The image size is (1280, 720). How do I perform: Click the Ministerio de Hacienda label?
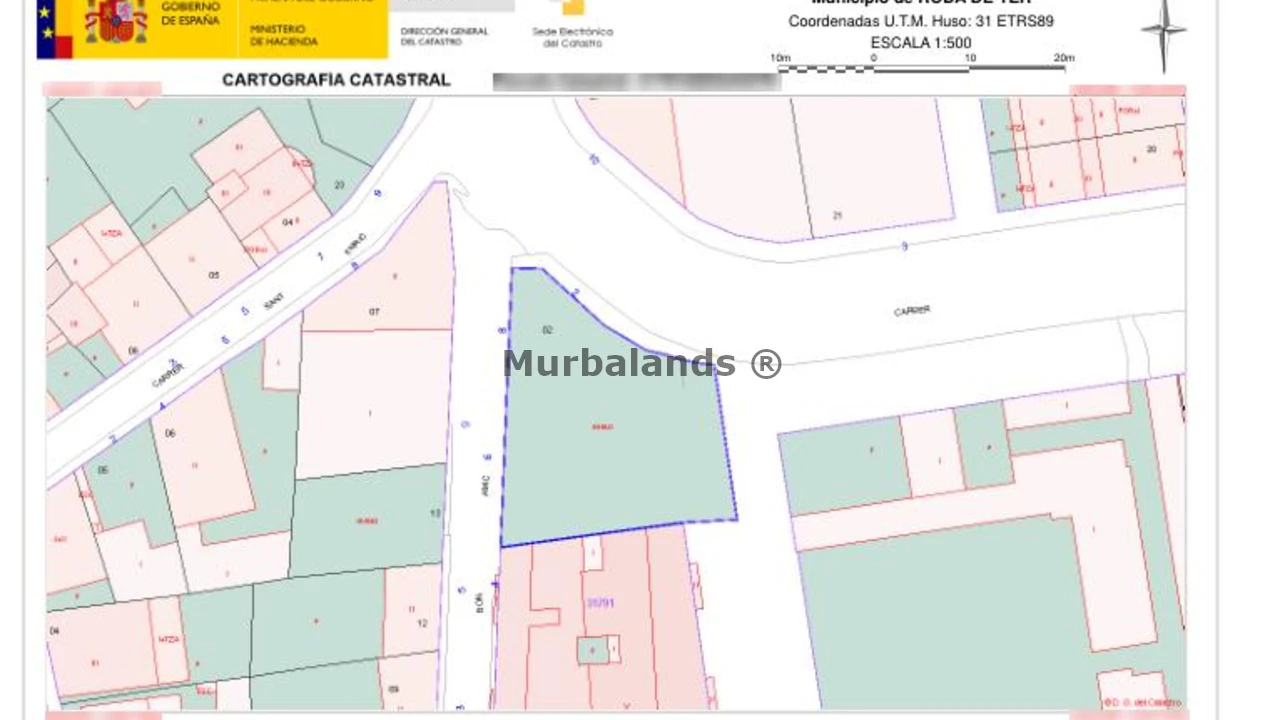284,36
